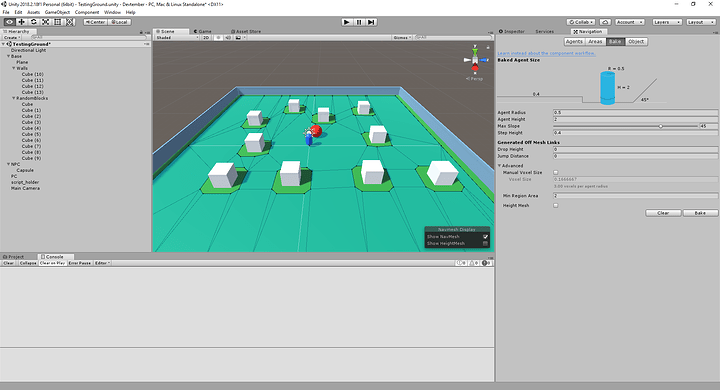
Task: Switch to Navigation Object tab
Action: [x=636, y=42]
